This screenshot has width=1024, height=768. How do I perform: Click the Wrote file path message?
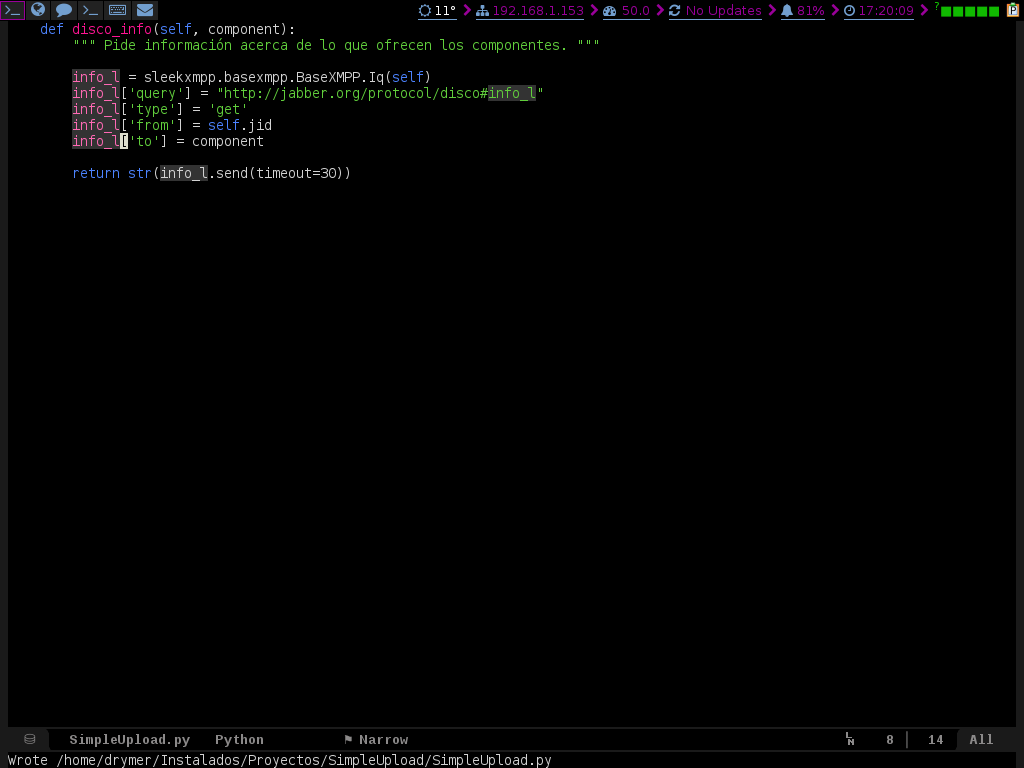click(280, 760)
